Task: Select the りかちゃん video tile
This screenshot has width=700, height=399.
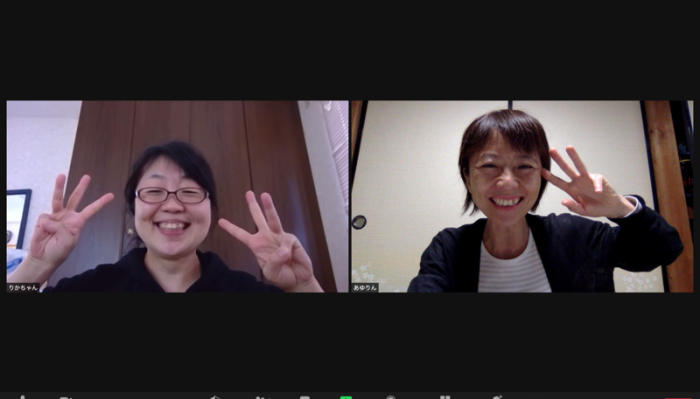Action: point(178,196)
